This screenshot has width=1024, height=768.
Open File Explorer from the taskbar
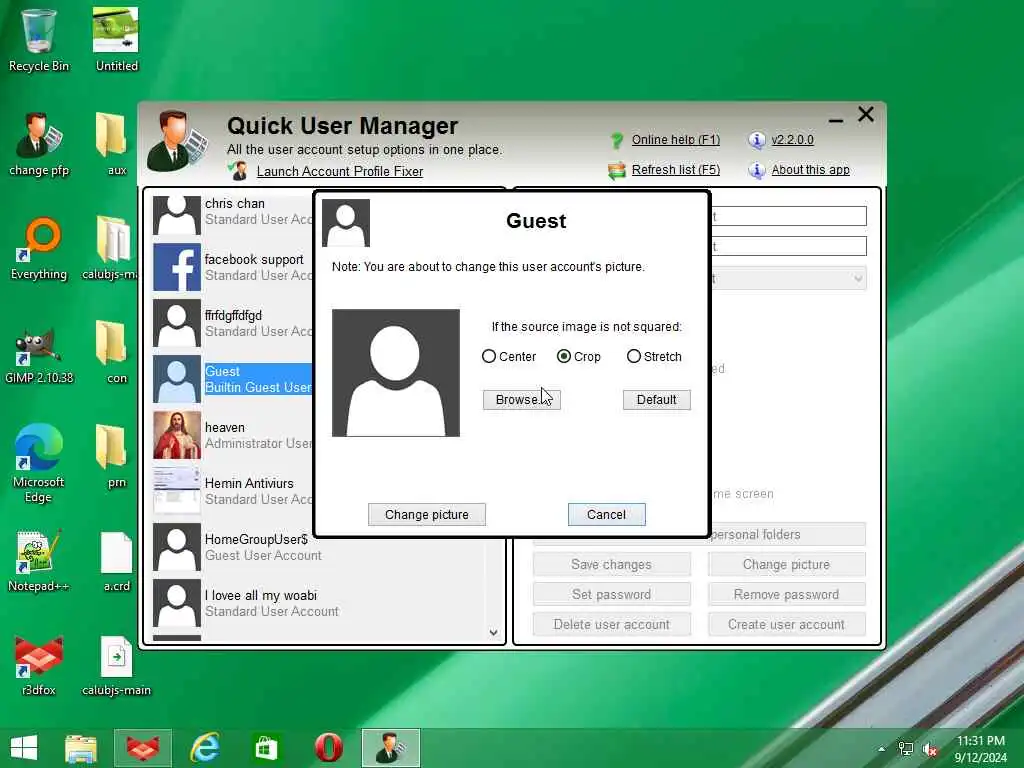click(81, 748)
